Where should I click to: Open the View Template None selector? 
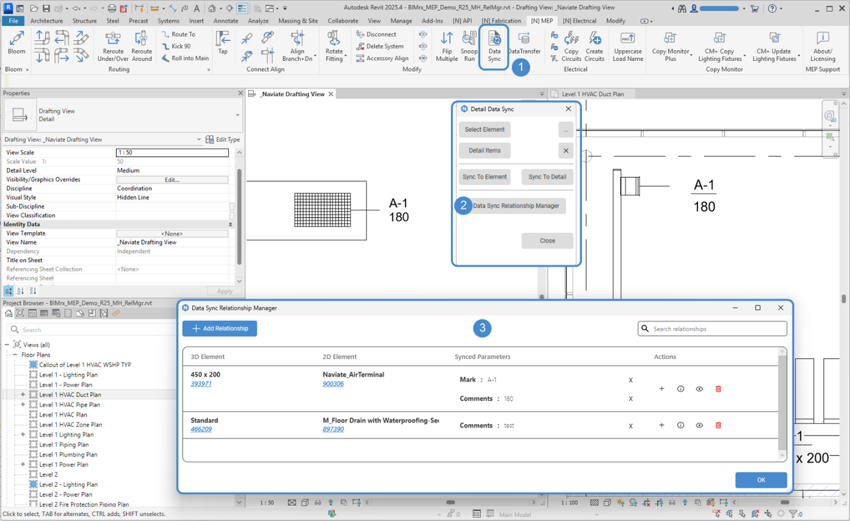coord(172,233)
